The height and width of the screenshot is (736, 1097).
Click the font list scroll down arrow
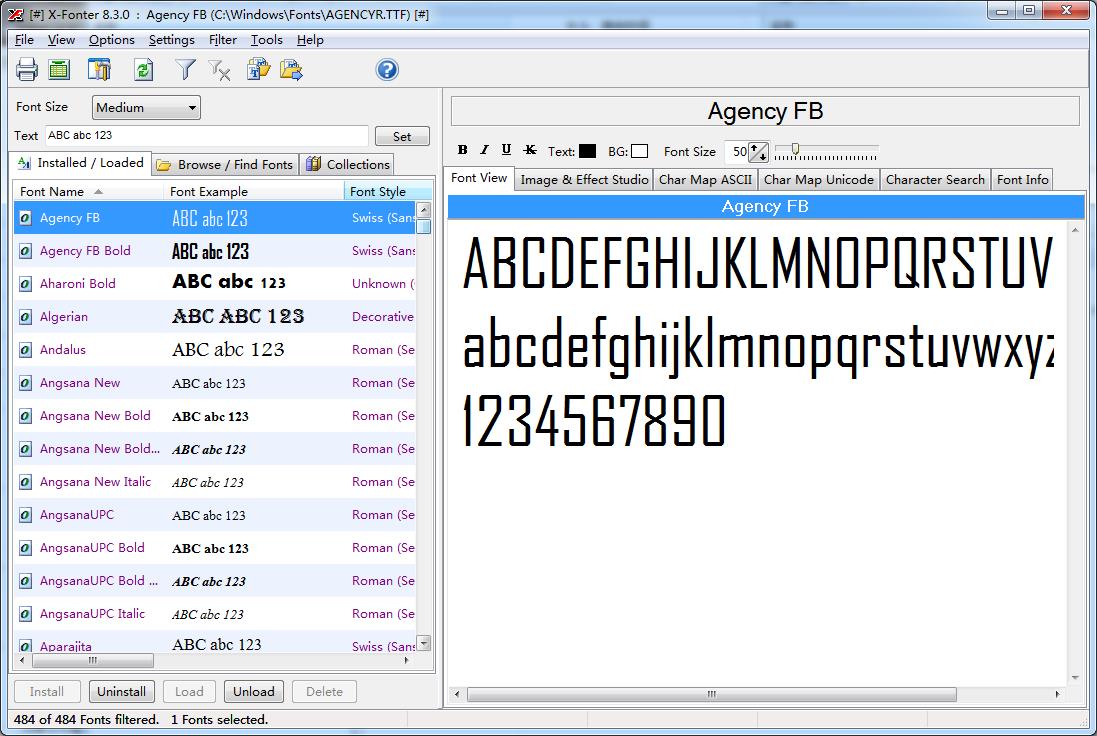[x=423, y=644]
